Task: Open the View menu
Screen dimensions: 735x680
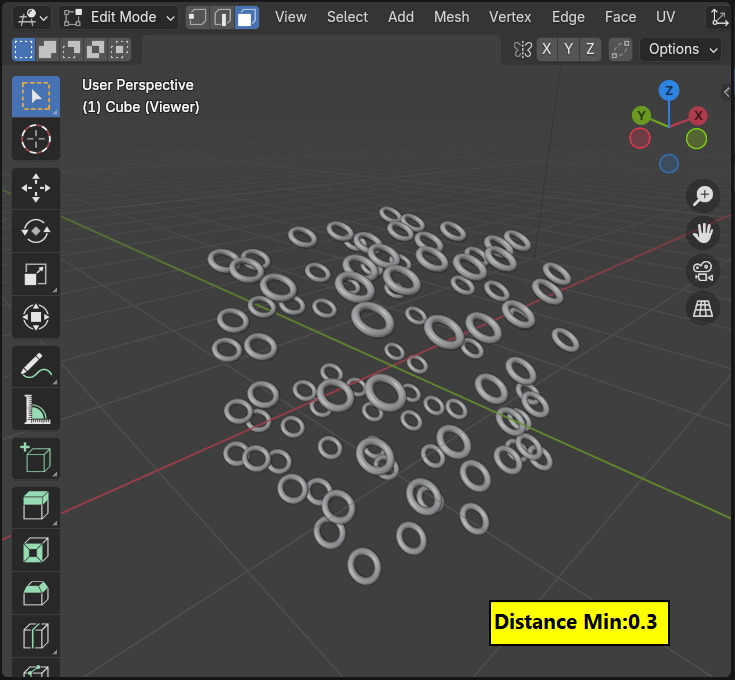Action: (x=291, y=17)
